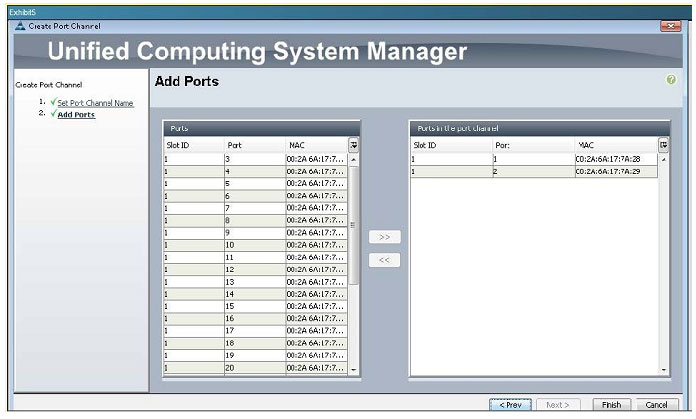Viewport: 696px width, 419px height.
Task: Sort Ports table by Port header
Action: tap(256, 145)
